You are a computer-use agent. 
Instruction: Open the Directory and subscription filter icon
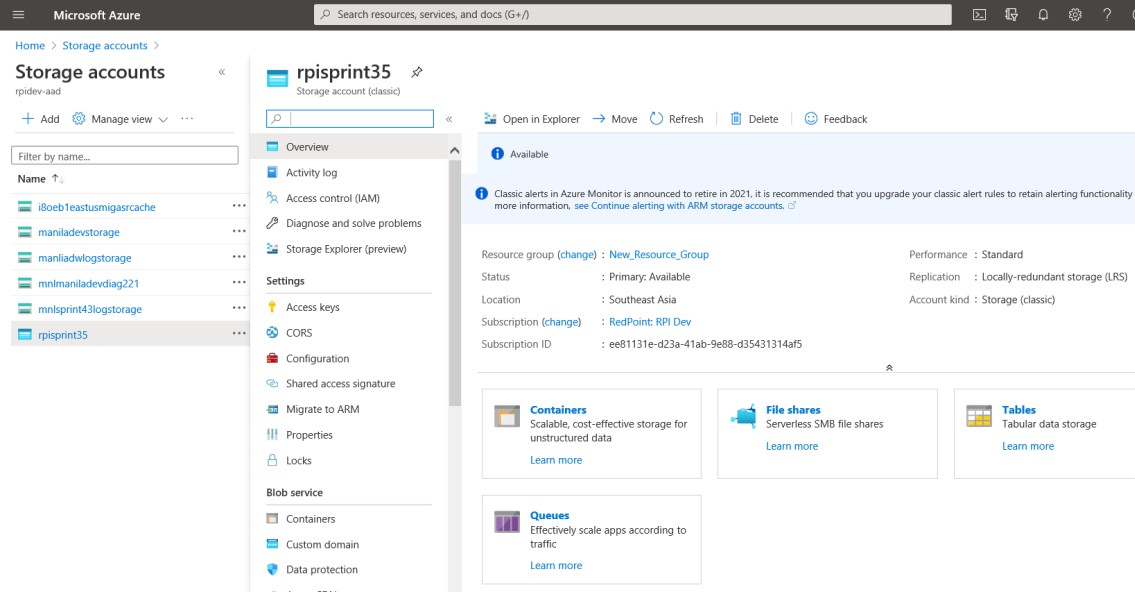coord(1011,15)
